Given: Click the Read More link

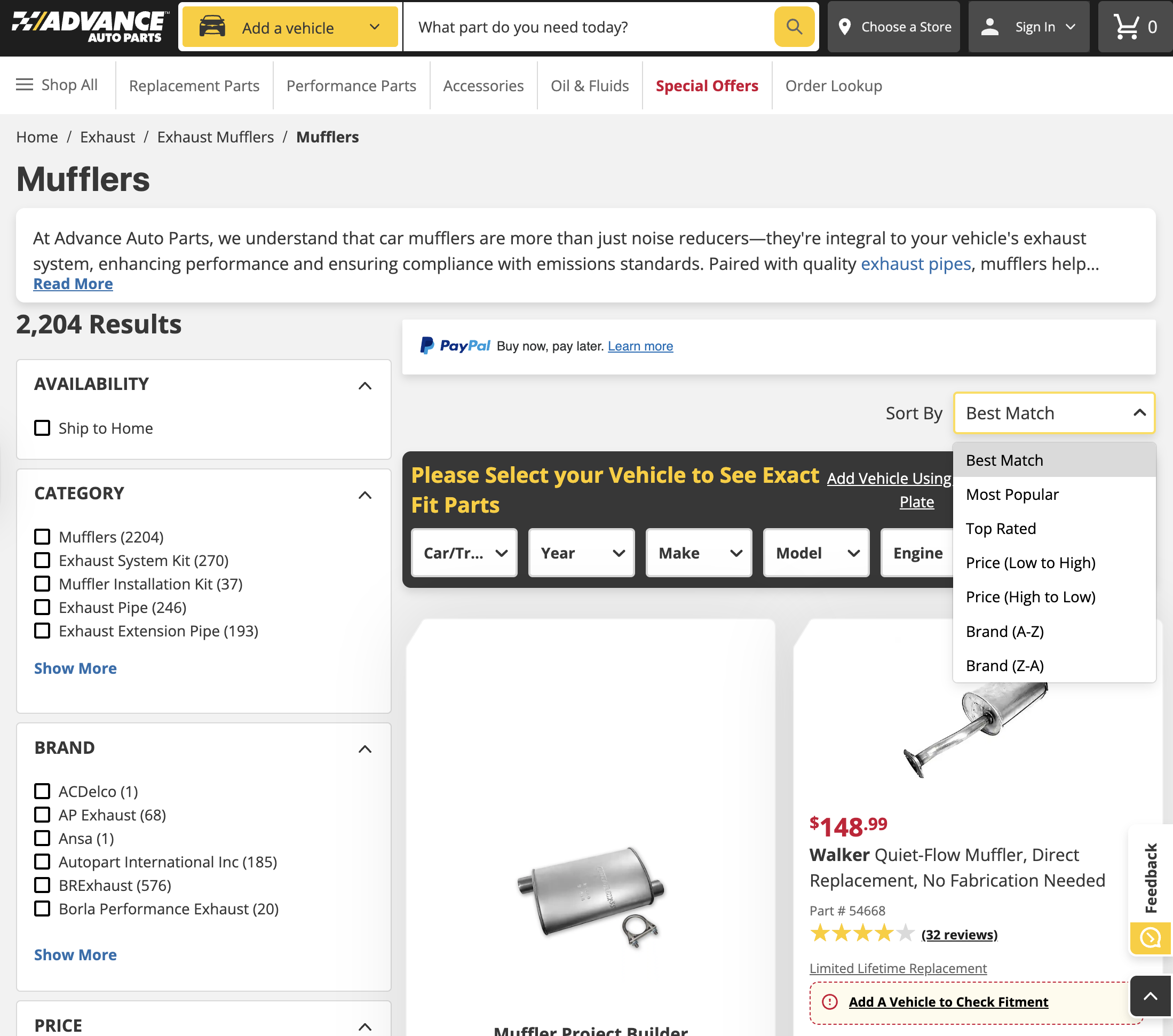Looking at the screenshot, I should click(73, 283).
